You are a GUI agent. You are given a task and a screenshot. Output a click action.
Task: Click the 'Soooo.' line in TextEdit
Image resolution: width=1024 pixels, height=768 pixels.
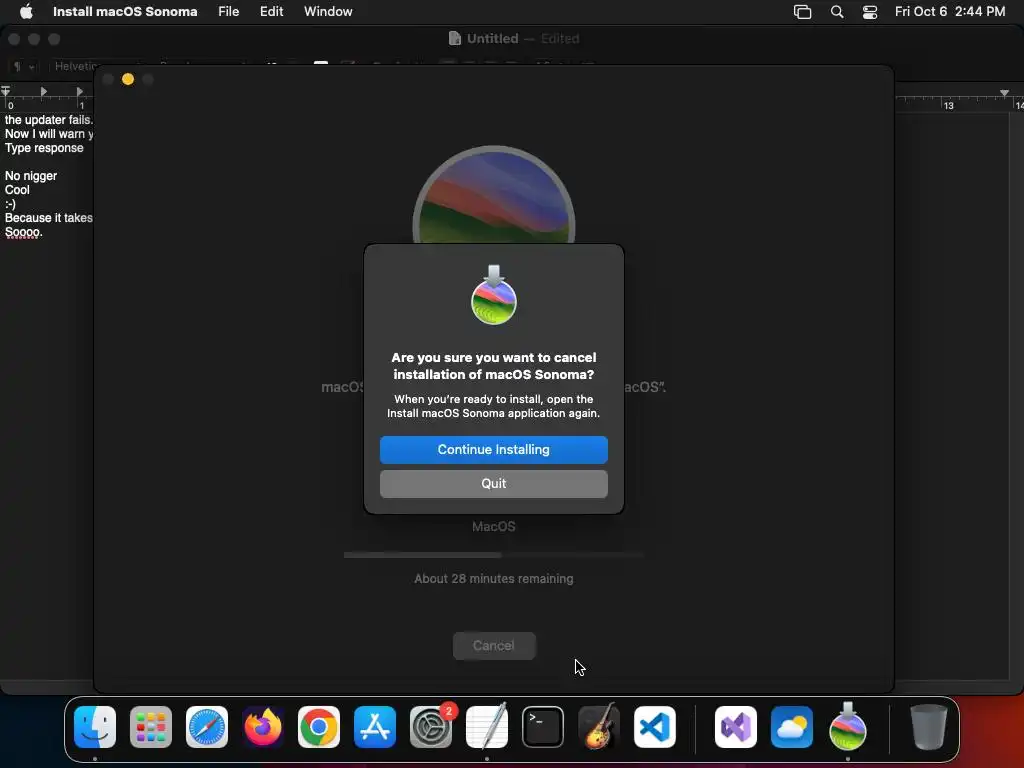[x=24, y=232]
